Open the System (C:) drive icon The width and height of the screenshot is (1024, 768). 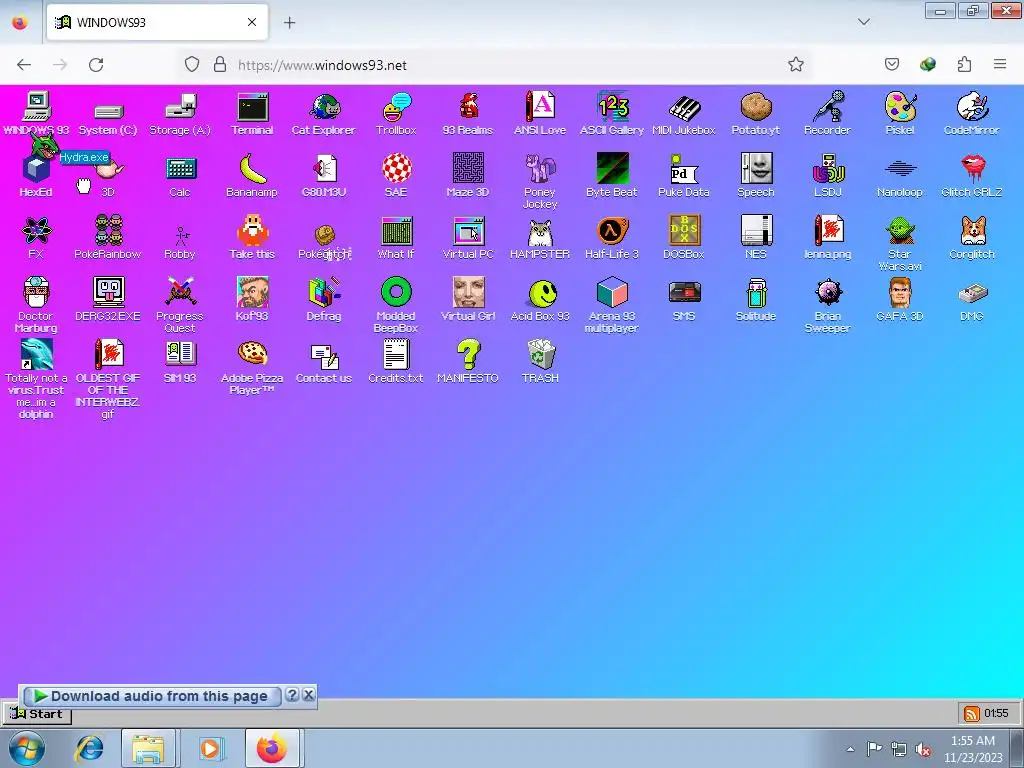[108, 110]
